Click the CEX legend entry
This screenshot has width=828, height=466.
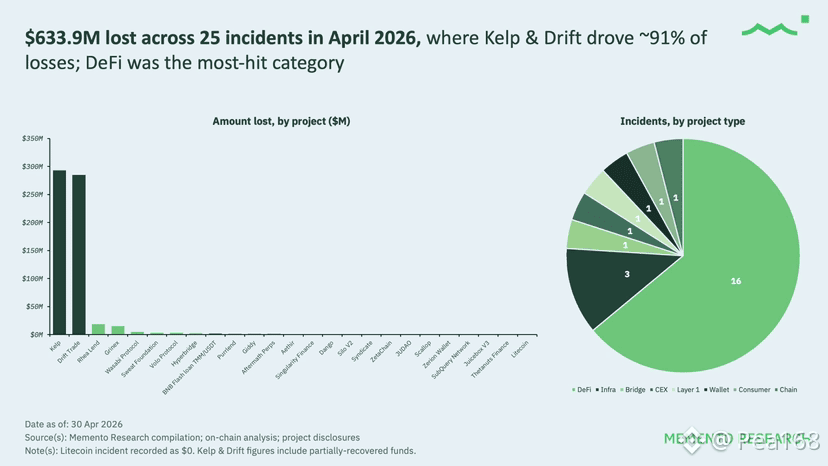[x=659, y=390]
